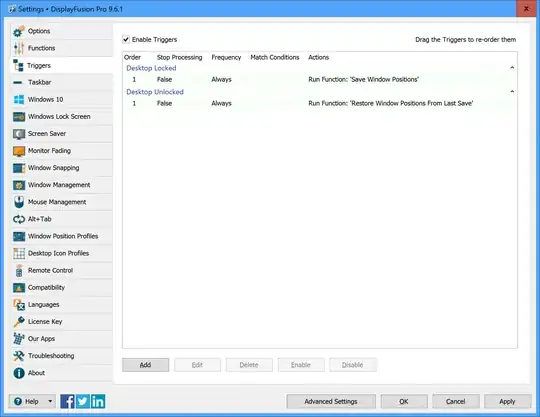The height and width of the screenshot is (417, 540).
Task: Click the Window Management icon
Action: point(19,185)
